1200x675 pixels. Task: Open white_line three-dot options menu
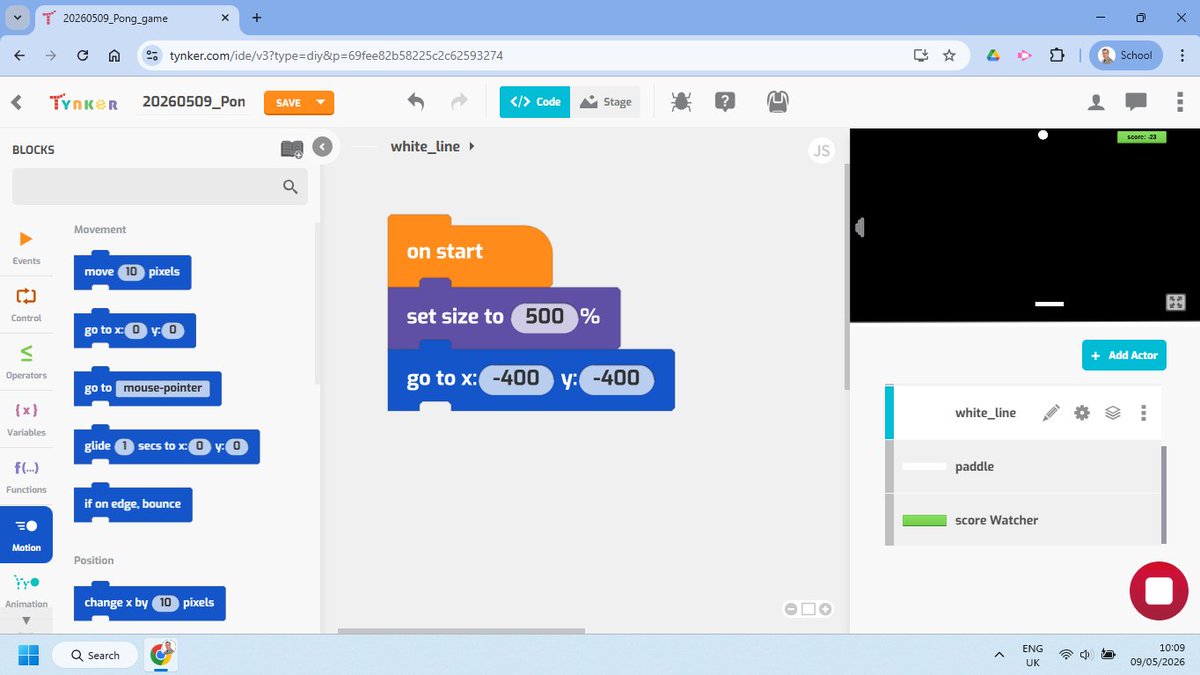pyautogui.click(x=1143, y=413)
